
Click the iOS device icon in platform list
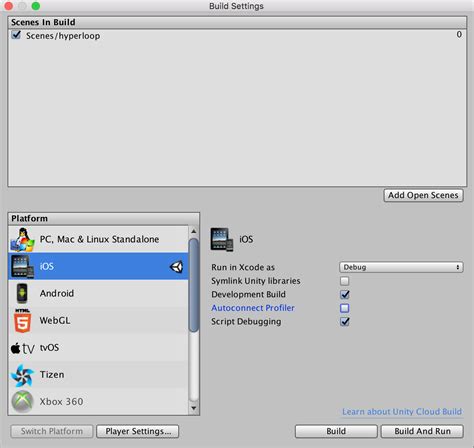pos(22,266)
